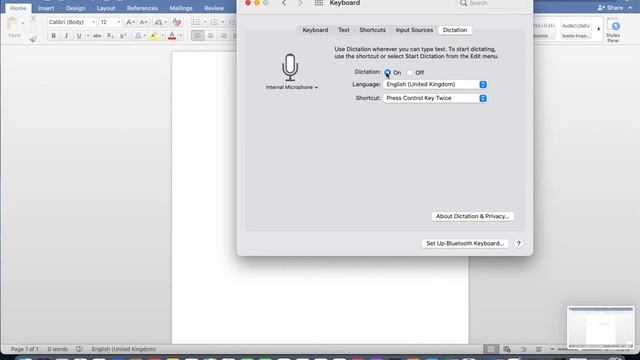
Task: Open underline style dropdown arrow
Action: pyautogui.click(x=88, y=36)
